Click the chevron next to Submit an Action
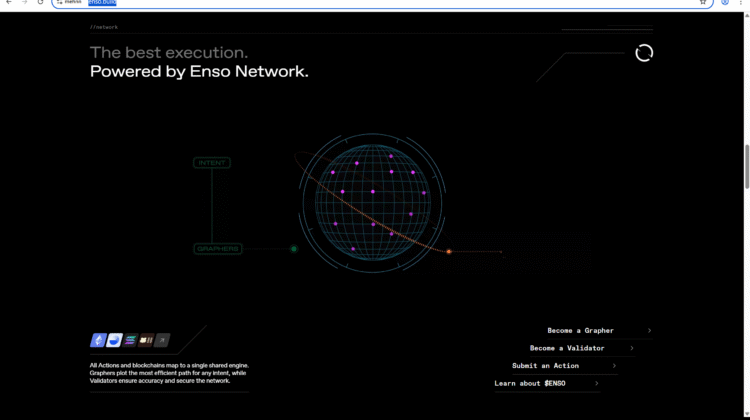This screenshot has width=750, height=420. click(x=614, y=366)
